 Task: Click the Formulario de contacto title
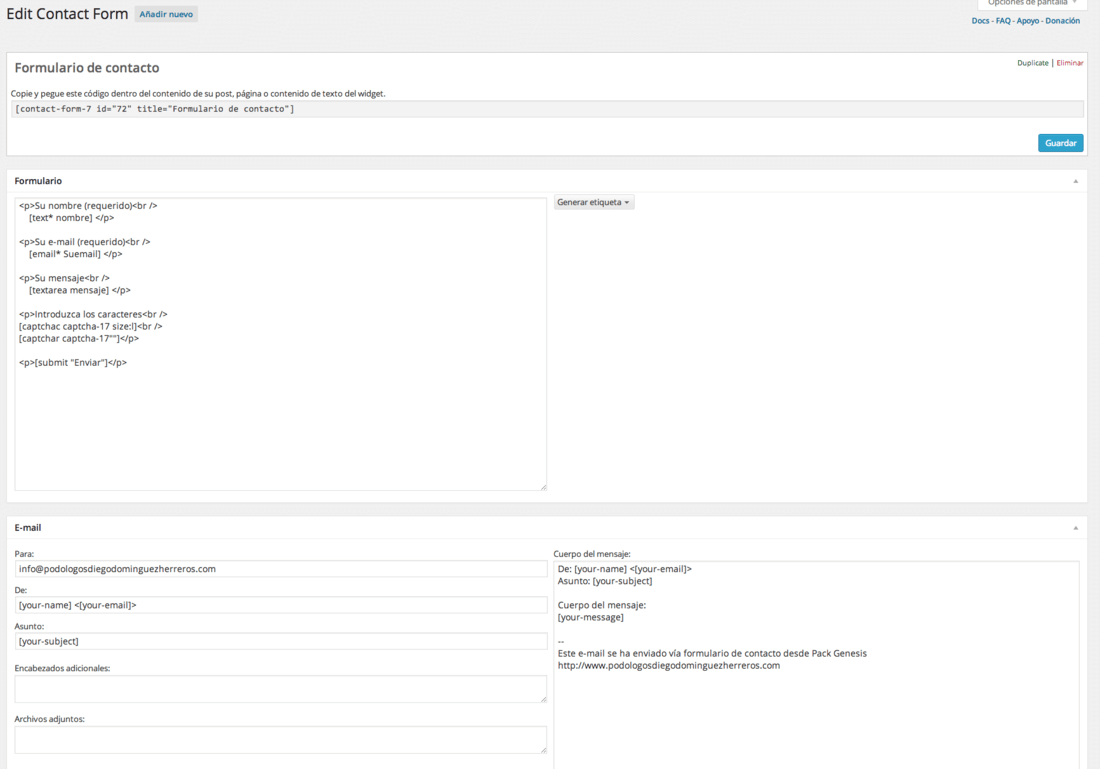pos(87,68)
